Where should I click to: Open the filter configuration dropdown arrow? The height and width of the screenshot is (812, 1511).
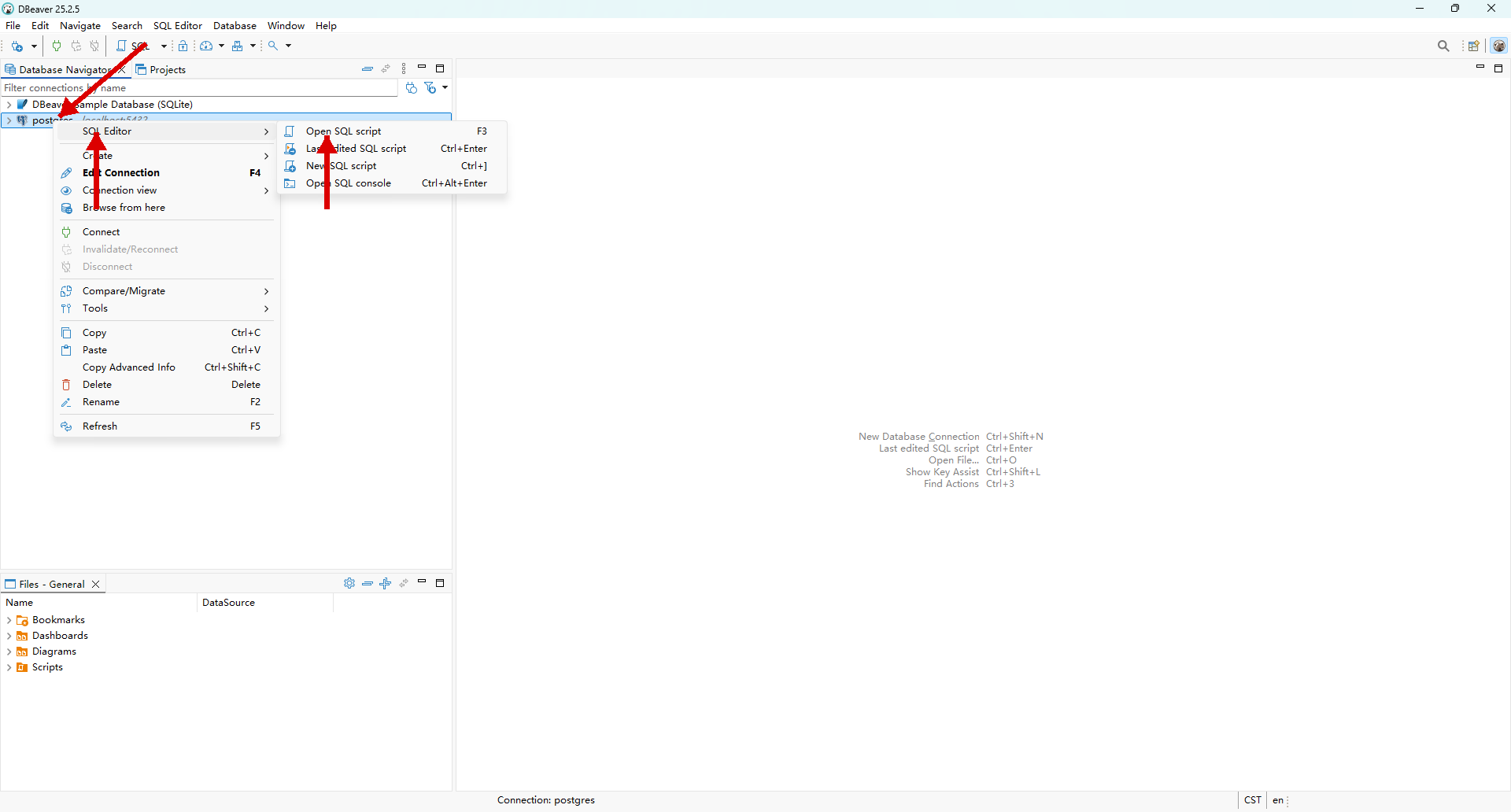click(x=445, y=88)
